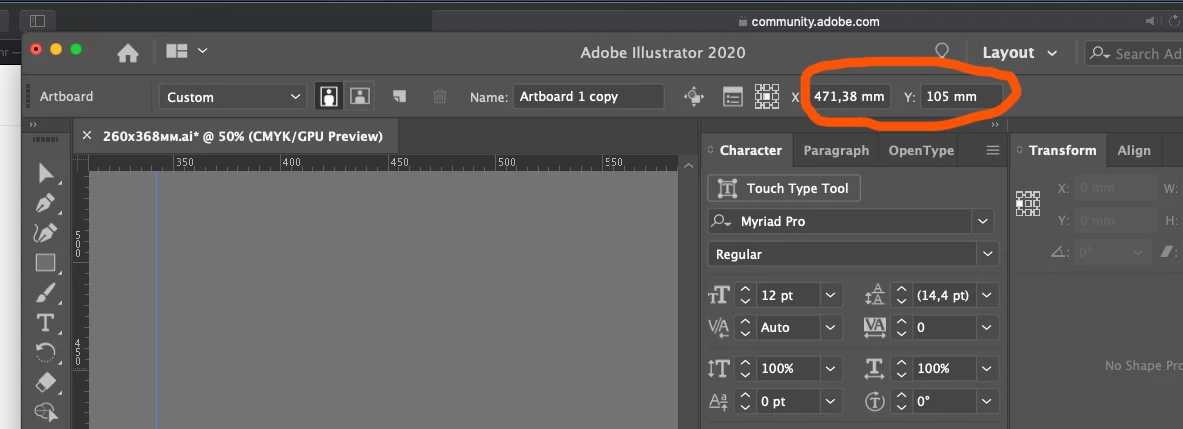Select the Paintbrush tool

point(45,293)
